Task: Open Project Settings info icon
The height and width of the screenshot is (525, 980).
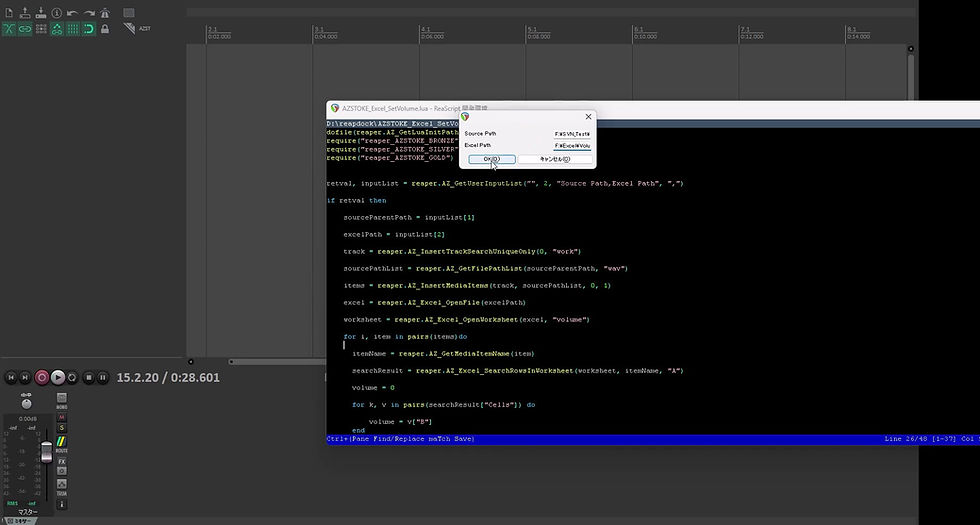Action: [x=57, y=12]
